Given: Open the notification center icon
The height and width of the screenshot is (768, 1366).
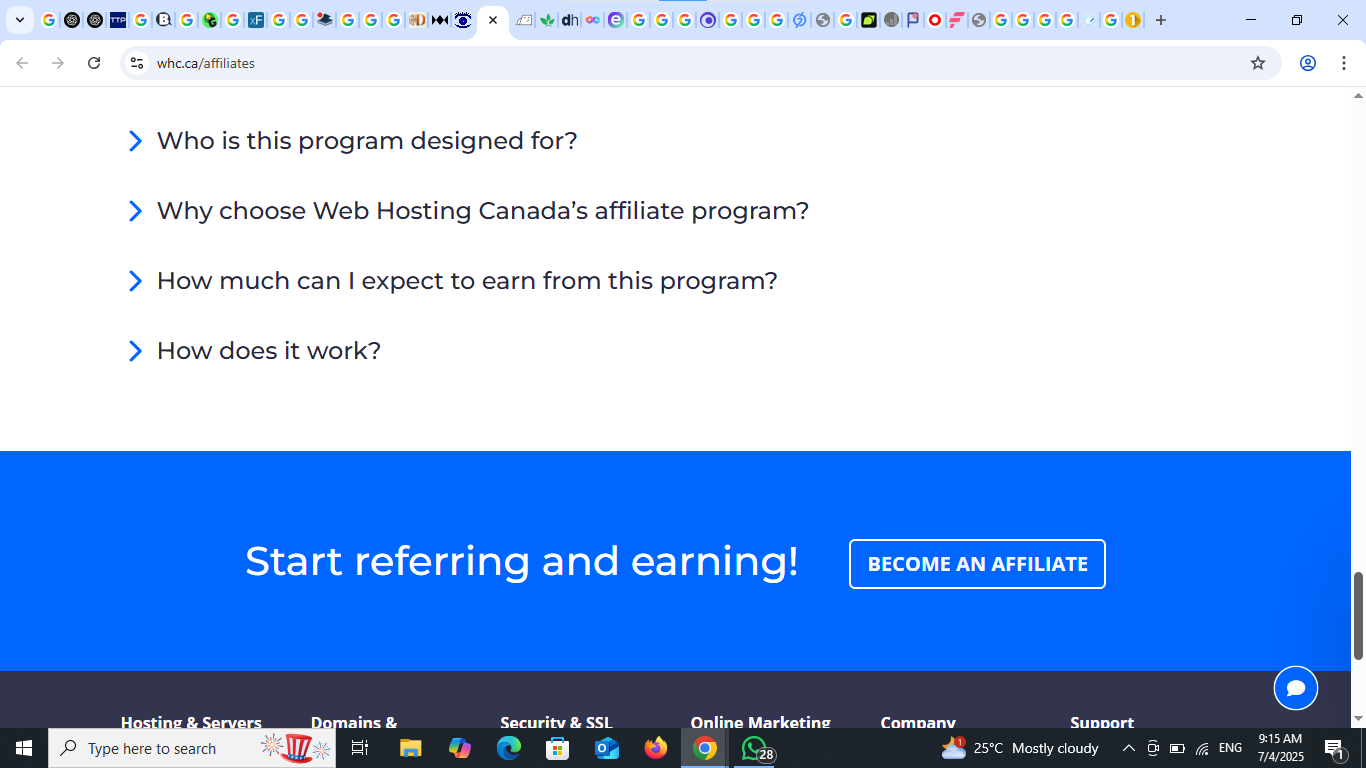Looking at the screenshot, I should coord(1334,748).
